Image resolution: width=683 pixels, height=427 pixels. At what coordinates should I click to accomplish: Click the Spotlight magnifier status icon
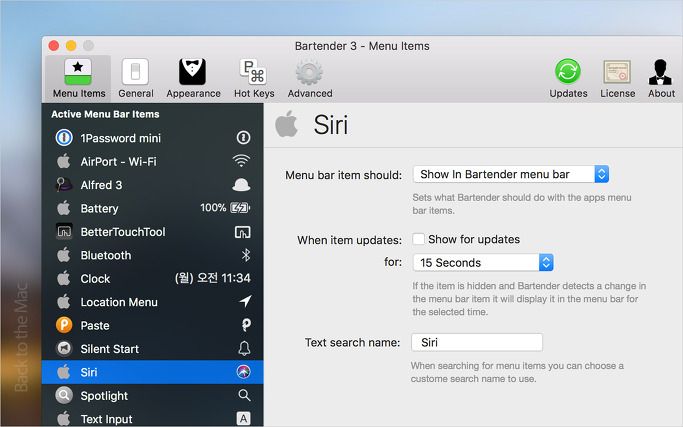pyautogui.click(x=244, y=395)
